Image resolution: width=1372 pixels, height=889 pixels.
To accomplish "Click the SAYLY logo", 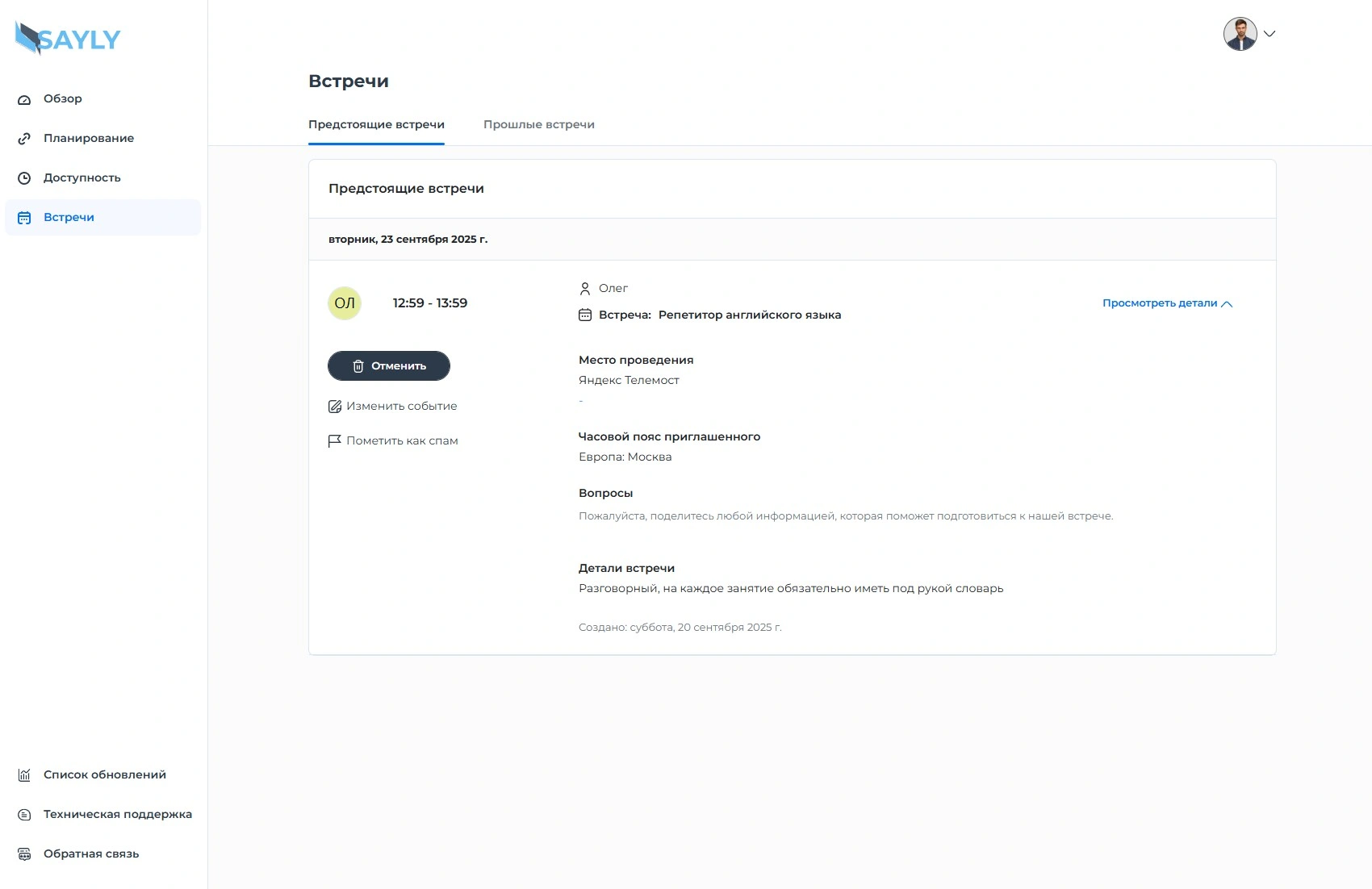I will point(68,38).
